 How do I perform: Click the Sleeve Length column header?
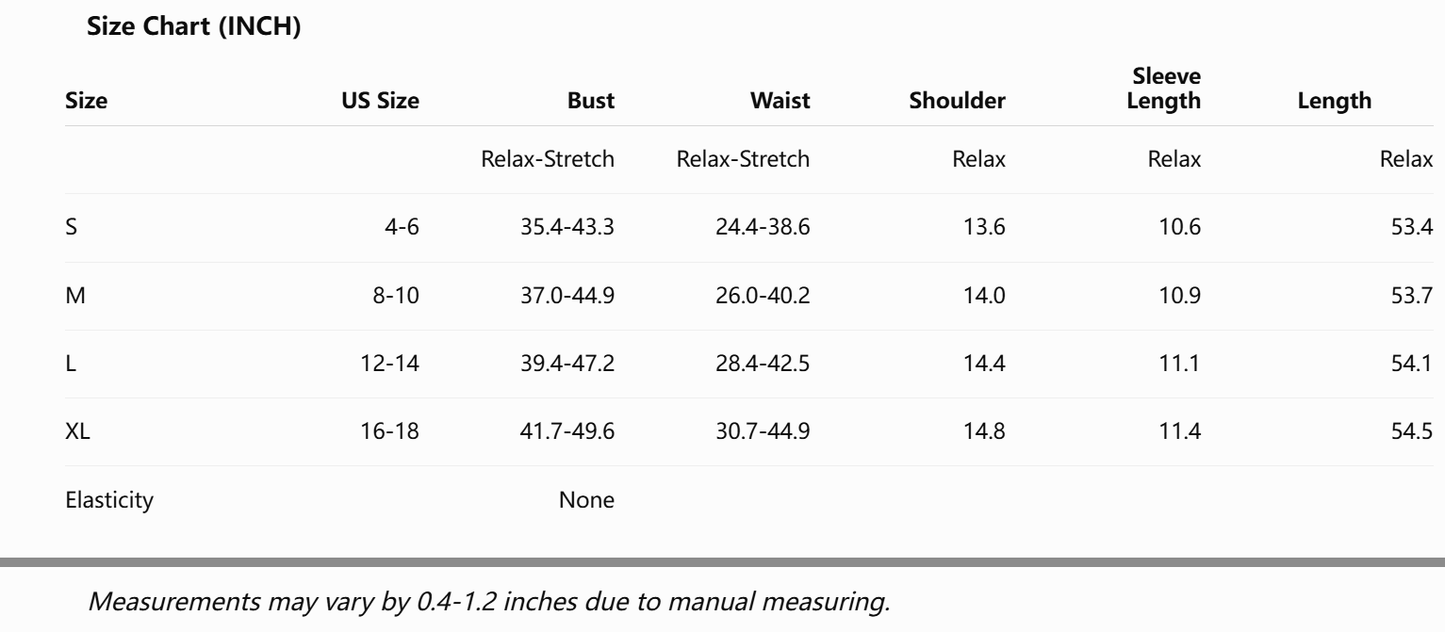(1164, 88)
